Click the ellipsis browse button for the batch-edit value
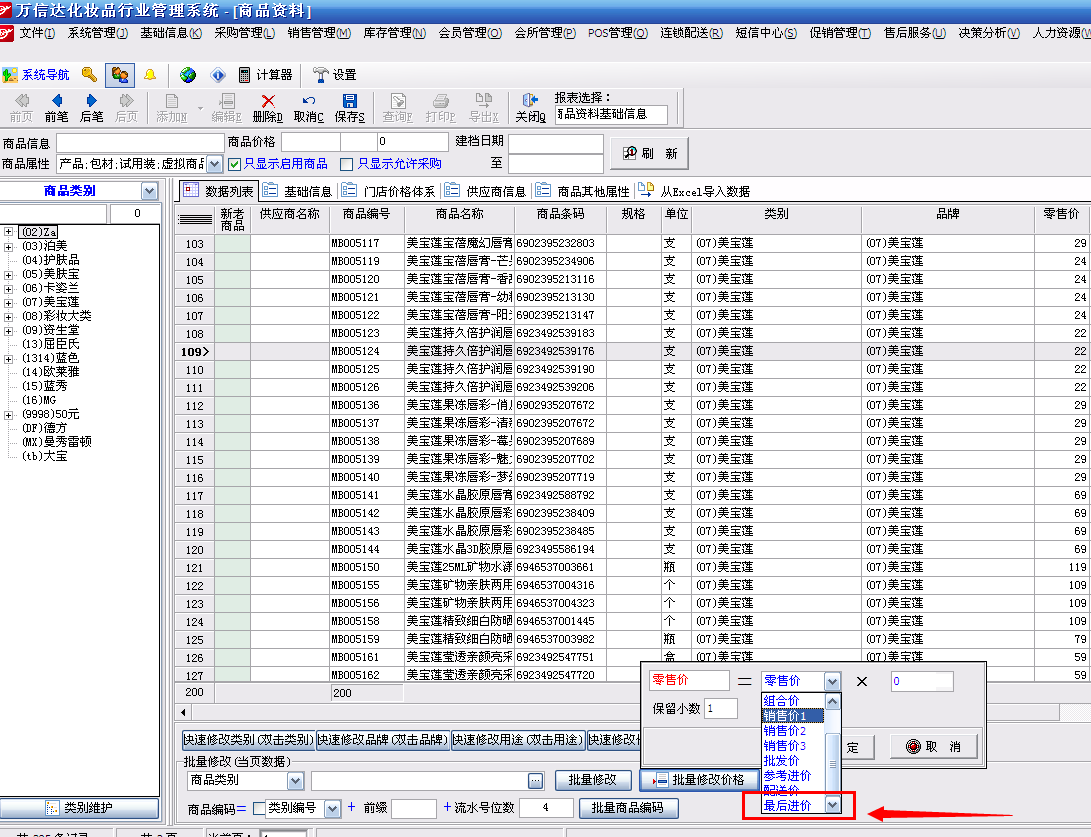This screenshot has width=1091, height=837. (535, 781)
